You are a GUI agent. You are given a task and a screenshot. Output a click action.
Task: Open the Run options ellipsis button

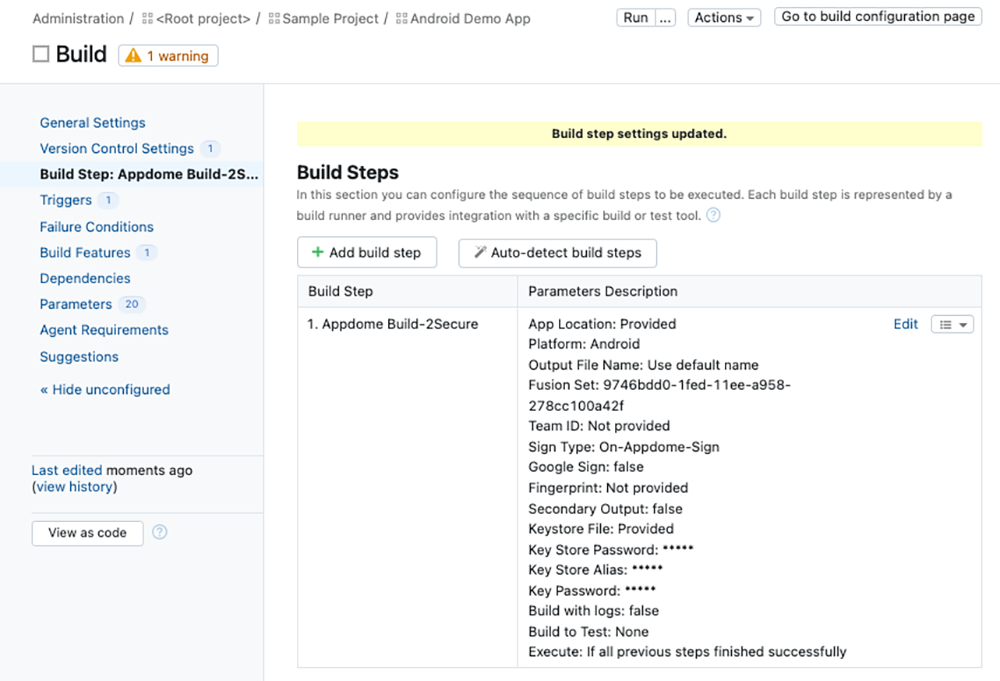[666, 17]
